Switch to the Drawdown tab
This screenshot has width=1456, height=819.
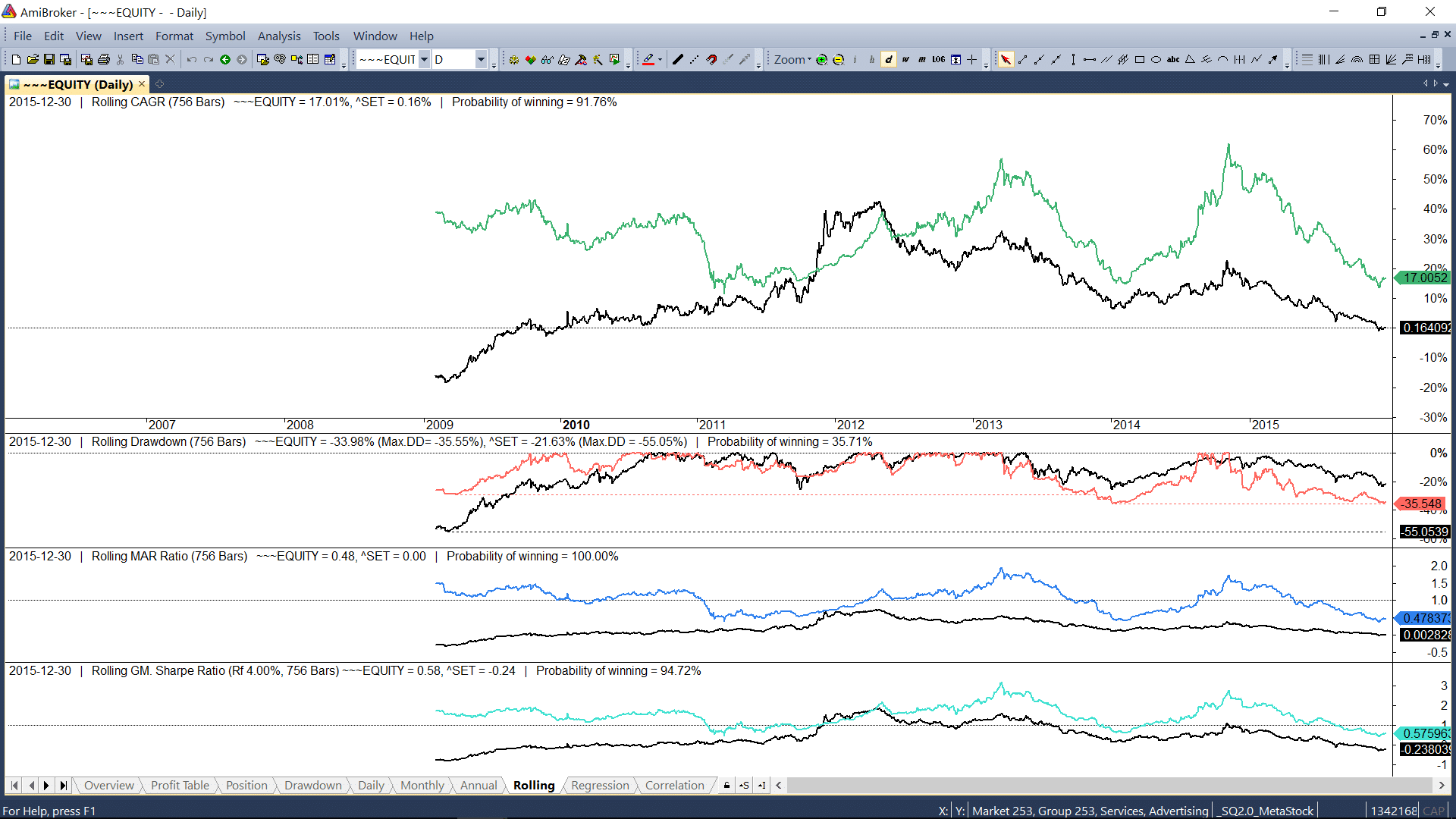pyautogui.click(x=312, y=786)
